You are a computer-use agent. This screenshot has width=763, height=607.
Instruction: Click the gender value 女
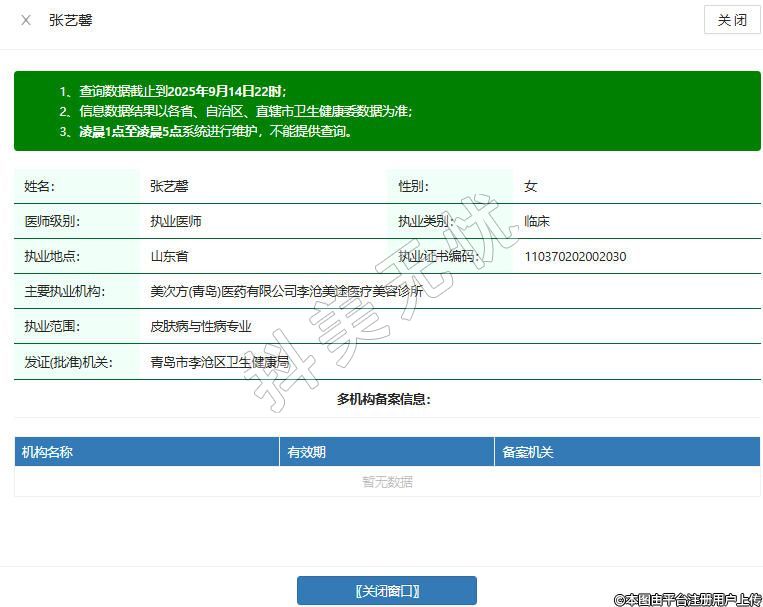(531, 186)
